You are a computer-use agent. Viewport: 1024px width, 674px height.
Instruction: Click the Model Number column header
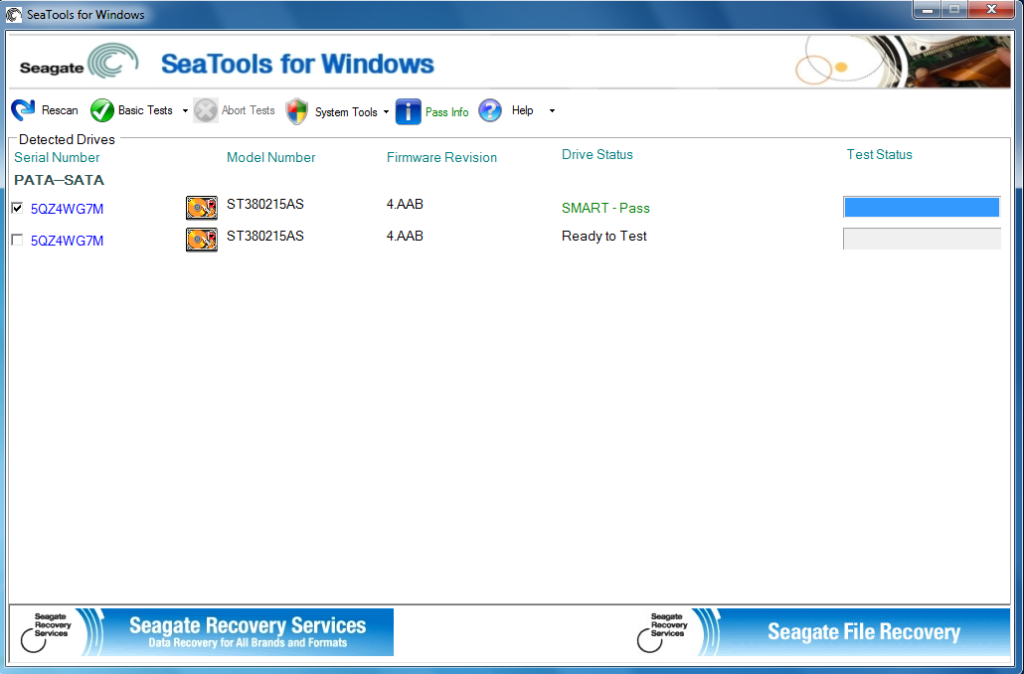271,157
